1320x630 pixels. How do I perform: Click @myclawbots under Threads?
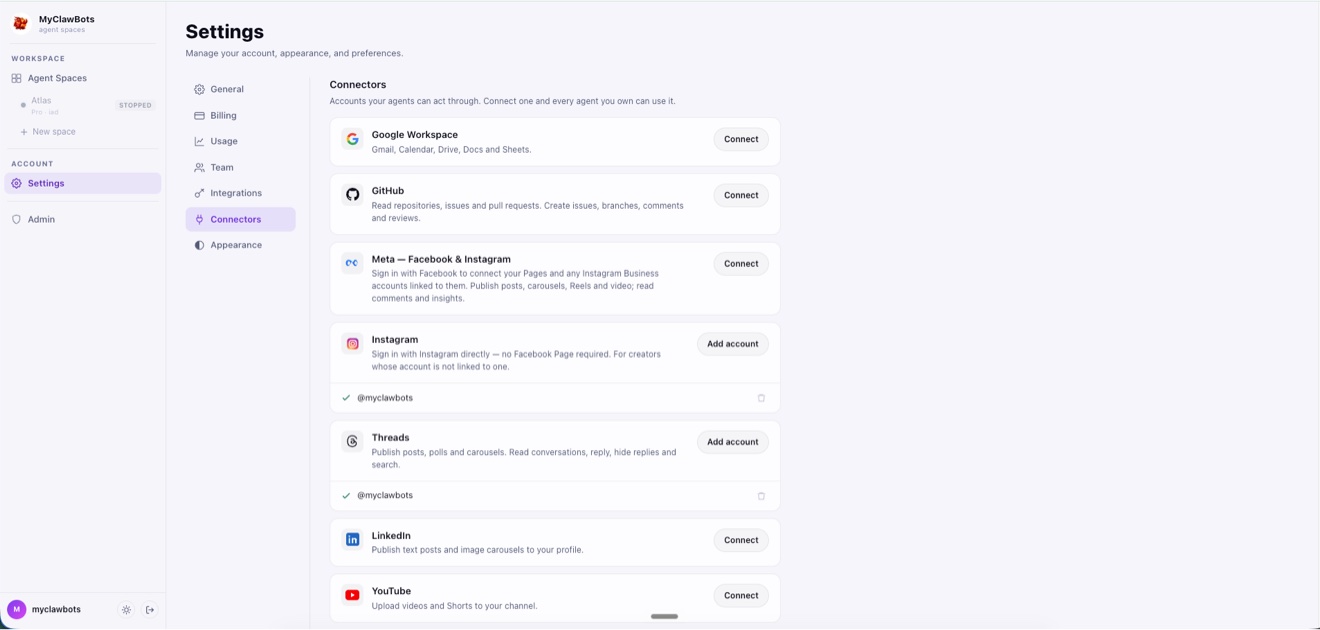click(x=385, y=496)
